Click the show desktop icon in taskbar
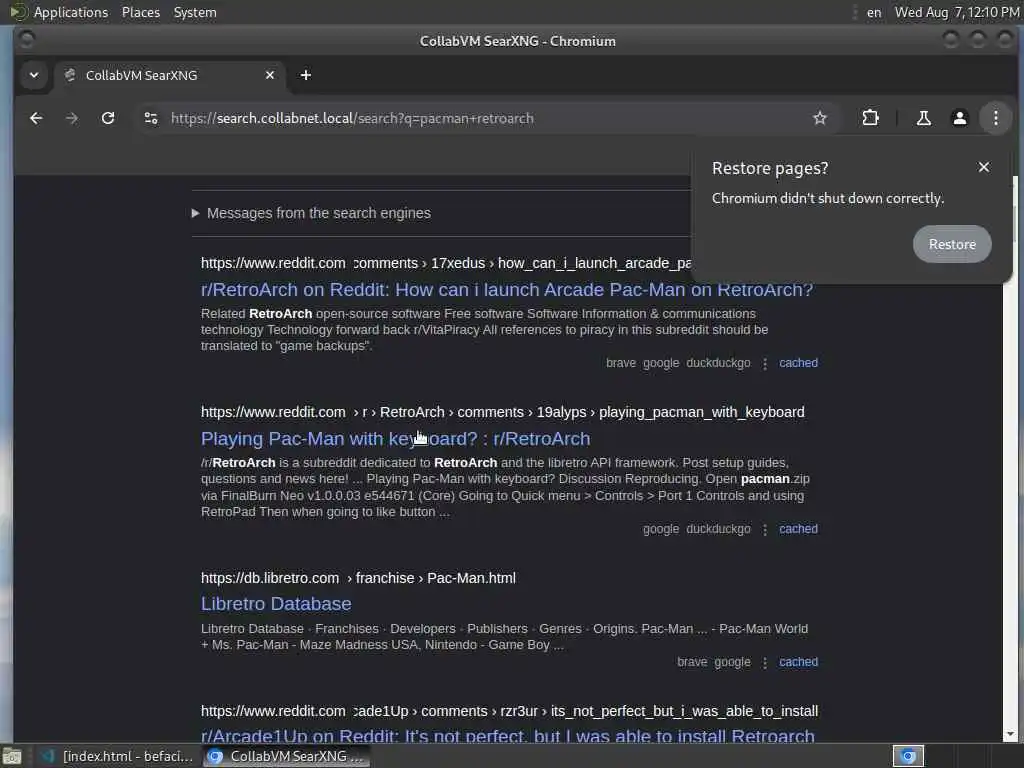This screenshot has width=1024, height=768. tap(12, 756)
